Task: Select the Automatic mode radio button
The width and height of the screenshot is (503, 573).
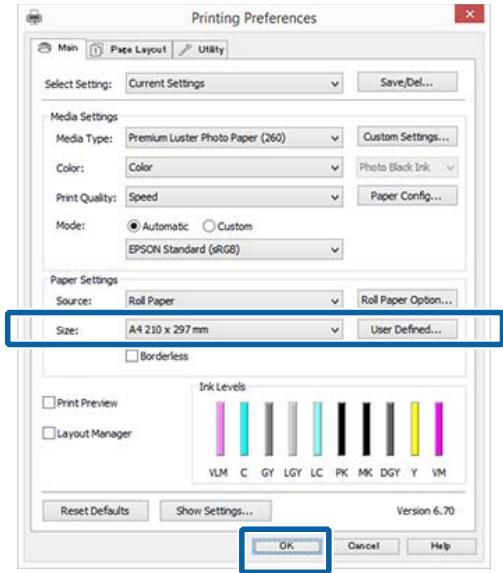Action: pyautogui.click(x=158, y=226)
